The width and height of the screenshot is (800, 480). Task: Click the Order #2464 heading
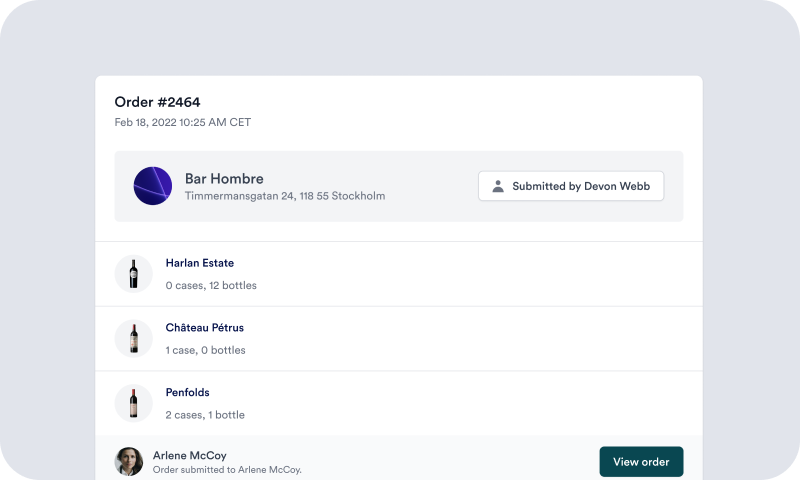pyautogui.click(x=157, y=102)
